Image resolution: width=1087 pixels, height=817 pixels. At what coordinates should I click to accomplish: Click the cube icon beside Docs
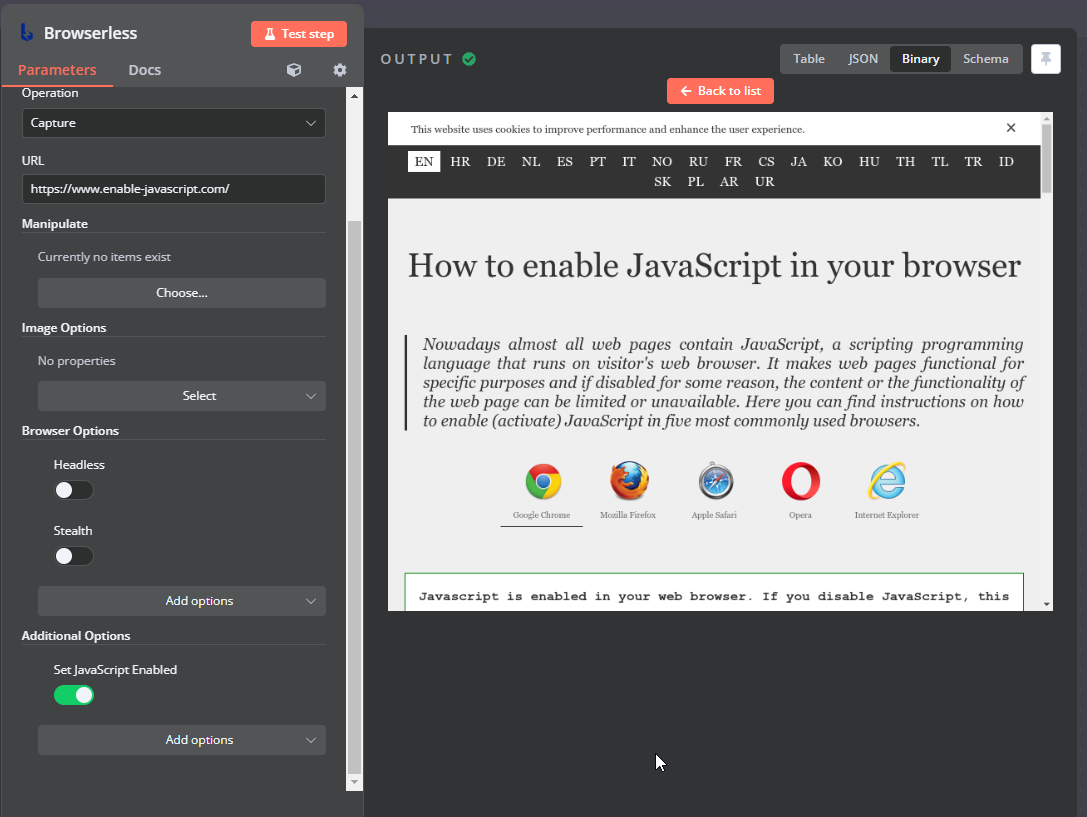tap(294, 70)
